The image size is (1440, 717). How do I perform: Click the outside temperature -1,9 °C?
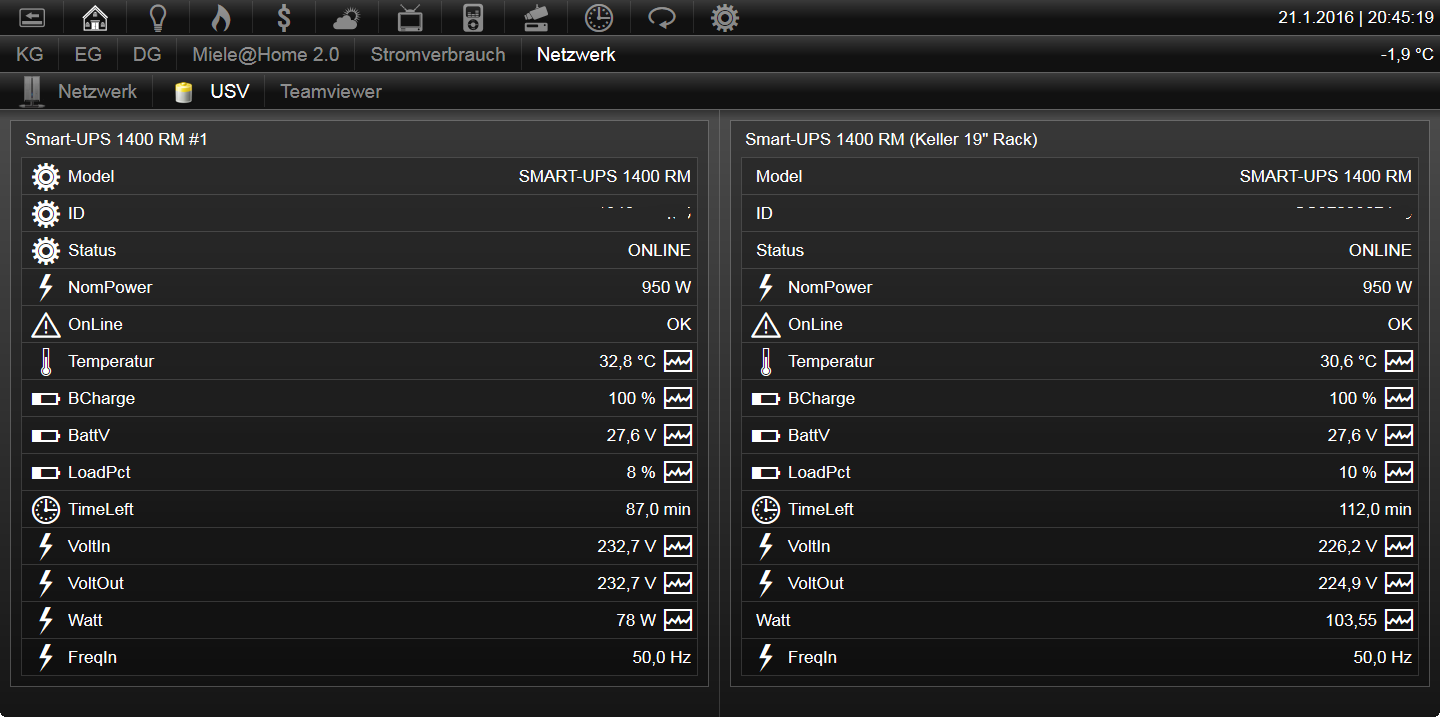point(1407,55)
